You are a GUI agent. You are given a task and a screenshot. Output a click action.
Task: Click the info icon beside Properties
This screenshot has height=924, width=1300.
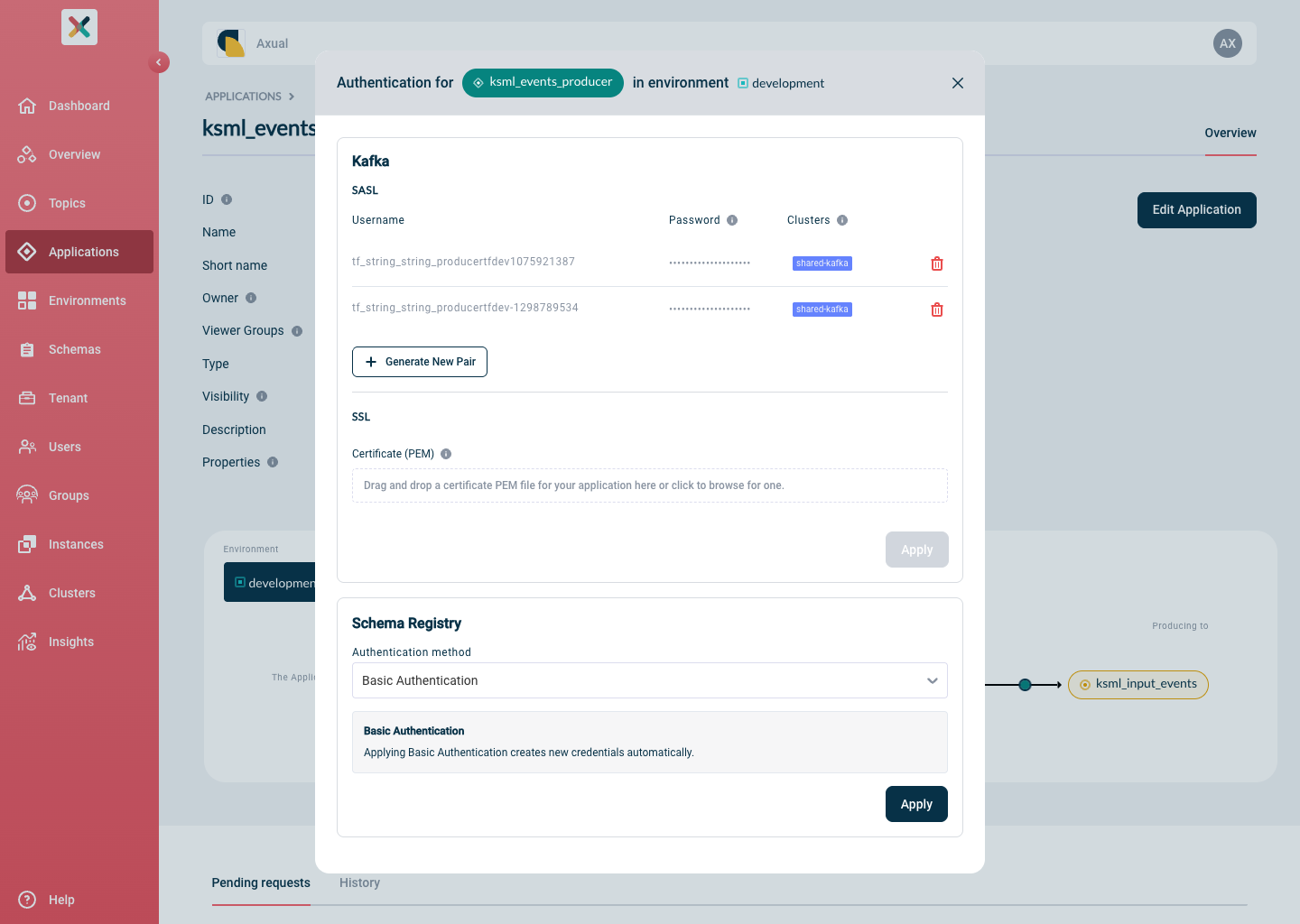273,462
